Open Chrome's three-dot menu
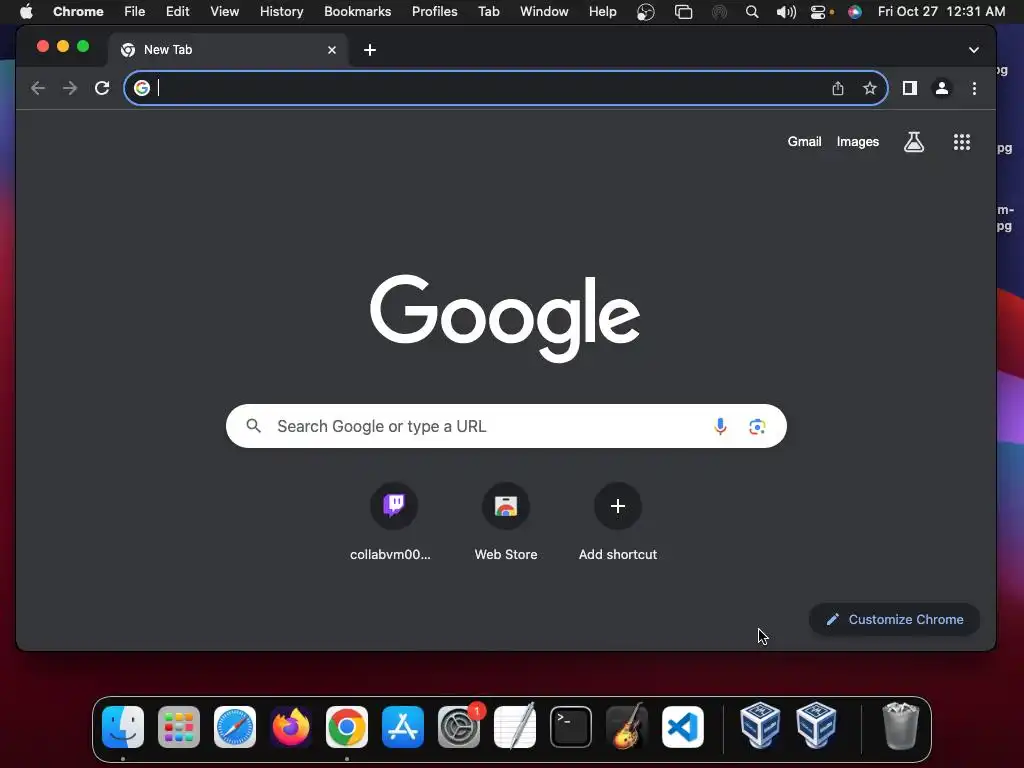Image resolution: width=1024 pixels, height=768 pixels. pyautogui.click(x=974, y=88)
